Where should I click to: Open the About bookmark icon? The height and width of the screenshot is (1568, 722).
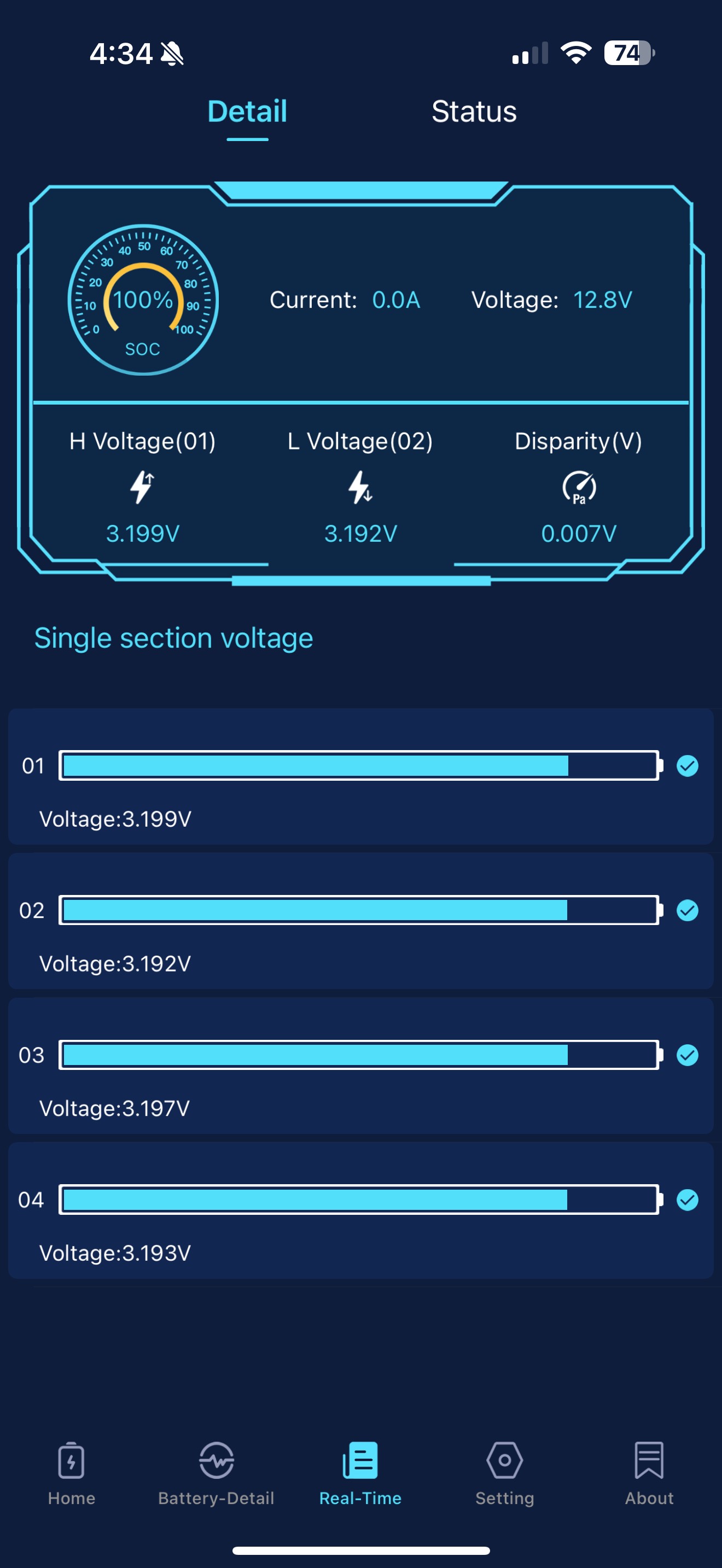pyautogui.click(x=649, y=1460)
